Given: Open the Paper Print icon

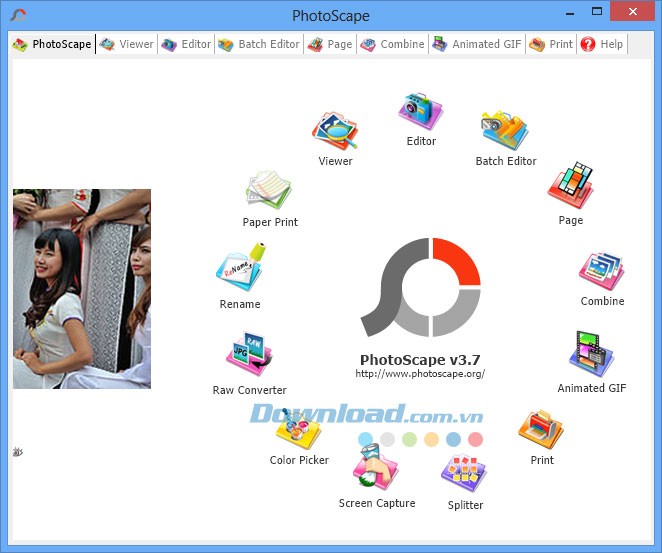Looking at the screenshot, I should point(269,190).
